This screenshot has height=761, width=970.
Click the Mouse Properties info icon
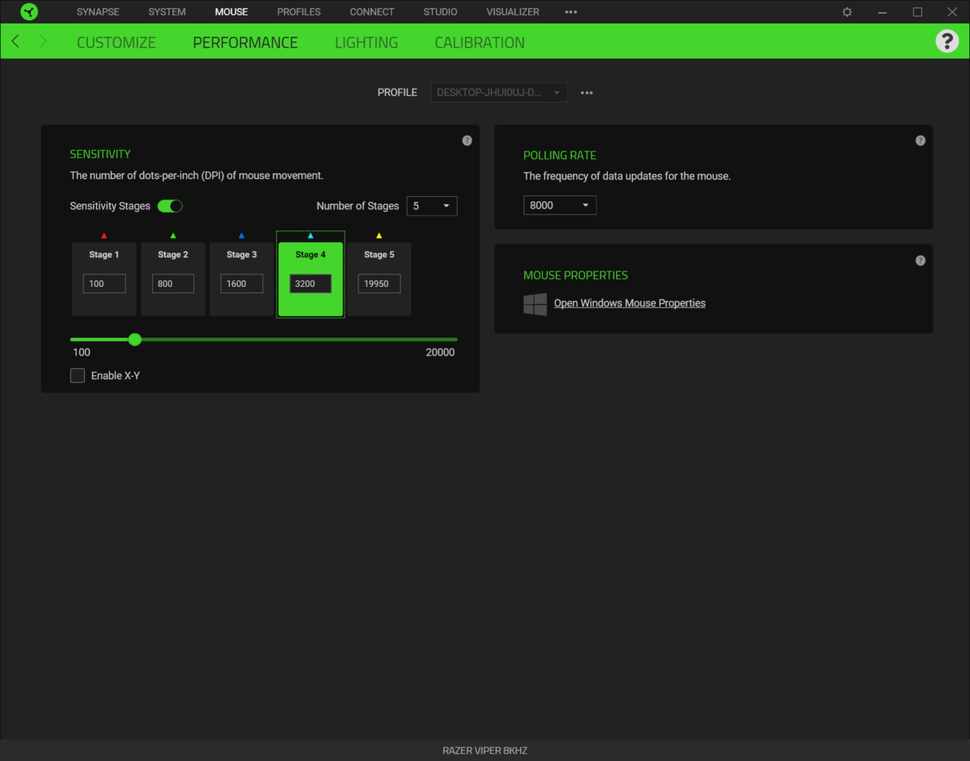click(x=920, y=259)
